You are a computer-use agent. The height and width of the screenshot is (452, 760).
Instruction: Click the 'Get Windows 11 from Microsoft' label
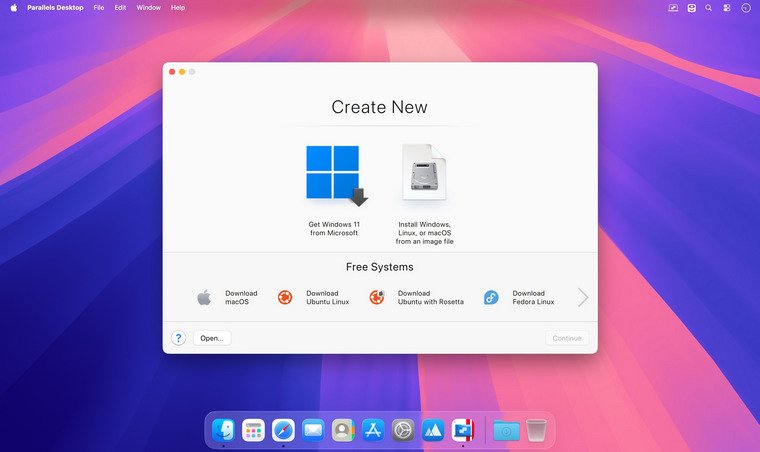pos(334,228)
